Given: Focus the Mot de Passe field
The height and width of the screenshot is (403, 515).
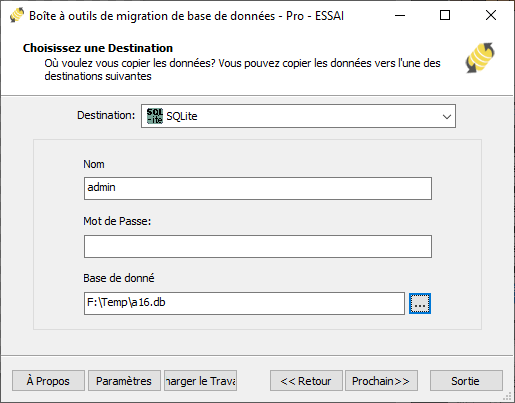Looking at the screenshot, I should click(258, 246).
